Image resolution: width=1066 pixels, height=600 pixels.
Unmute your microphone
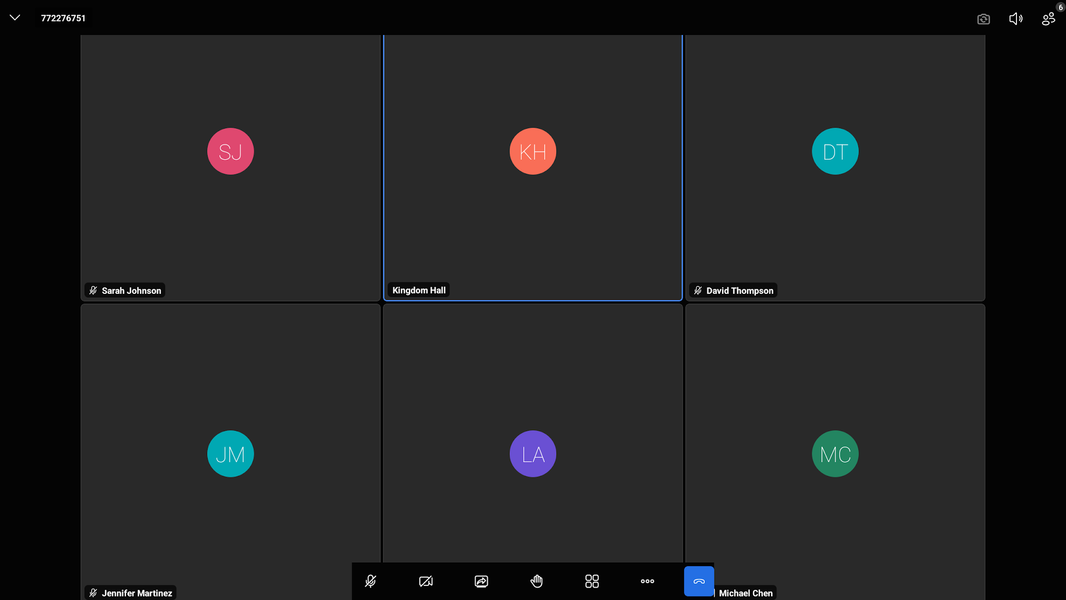coord(371,581)
